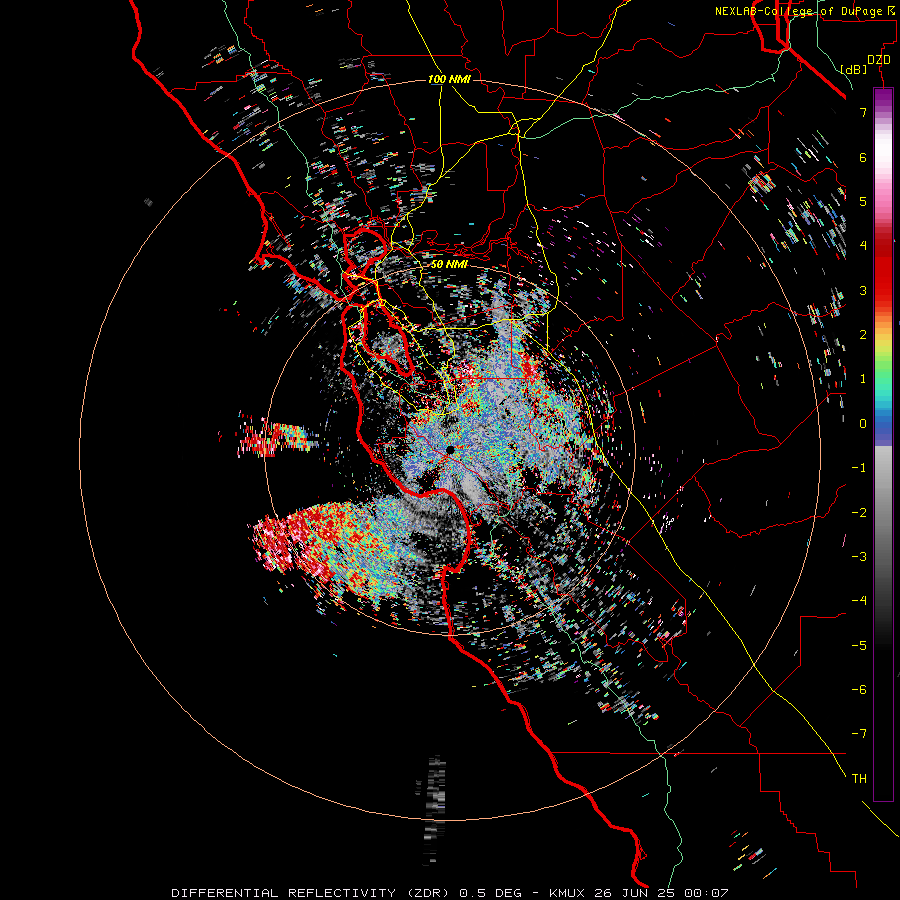Click the 0 value on the color scale
The width and height of the screenshot is (900, 900).
(x=863, y=424)
